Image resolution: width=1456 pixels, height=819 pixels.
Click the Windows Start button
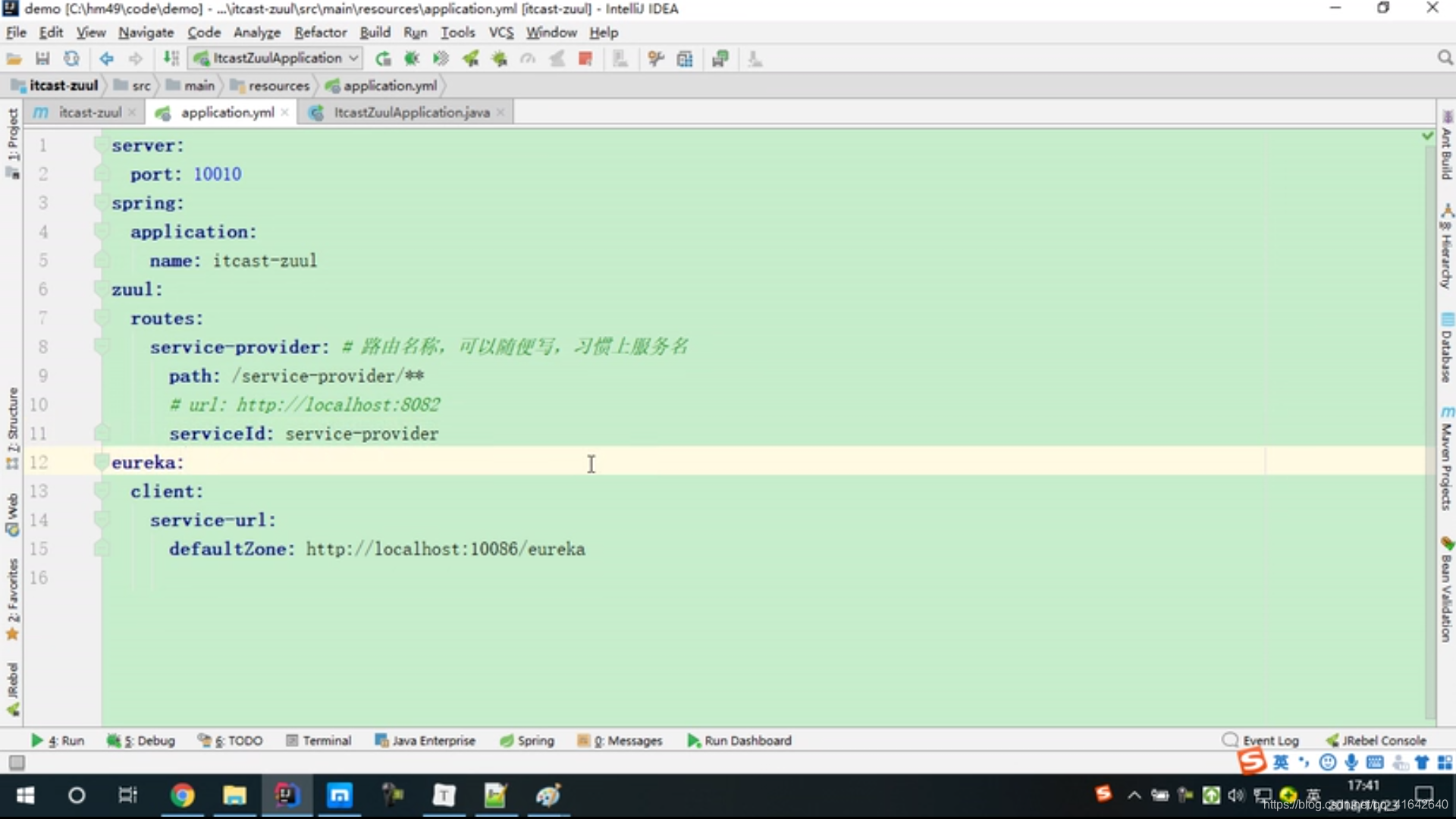pyautogui.click(x=25, y=795)
